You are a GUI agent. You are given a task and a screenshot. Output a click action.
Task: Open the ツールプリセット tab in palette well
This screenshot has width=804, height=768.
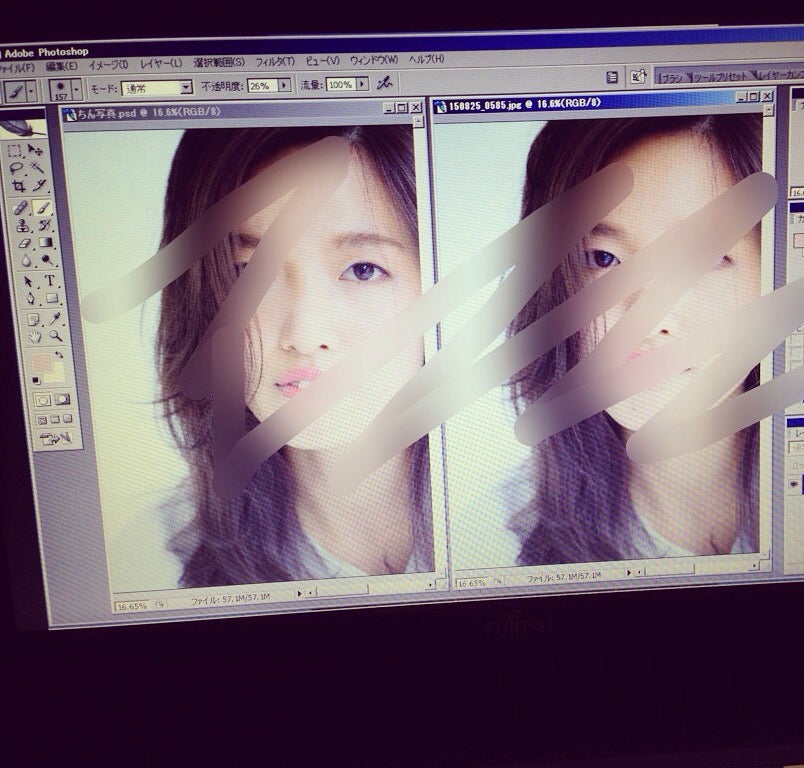pos(720,77)
